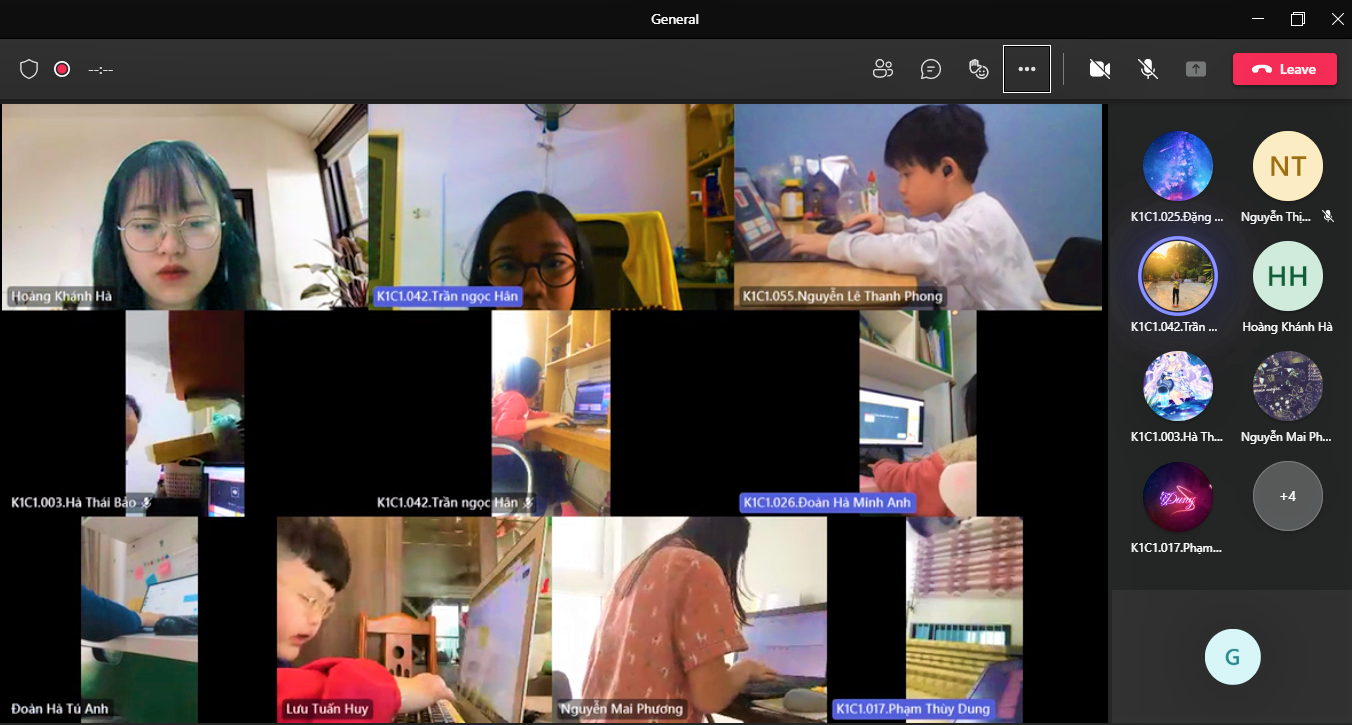Select Hoàng Khánh Hà's video tile

point(185,206)
